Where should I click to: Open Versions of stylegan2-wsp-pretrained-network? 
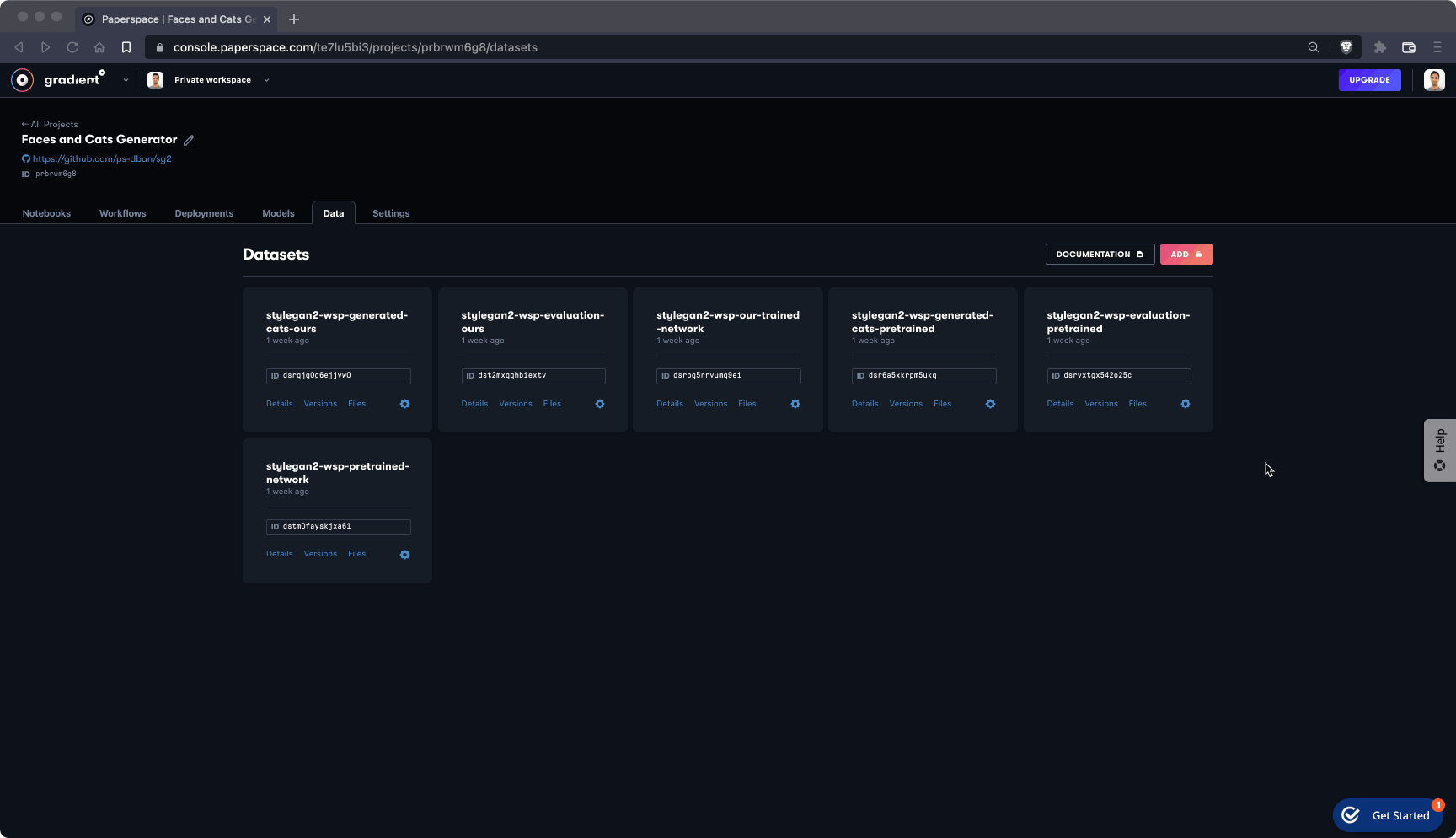(320, 554)
